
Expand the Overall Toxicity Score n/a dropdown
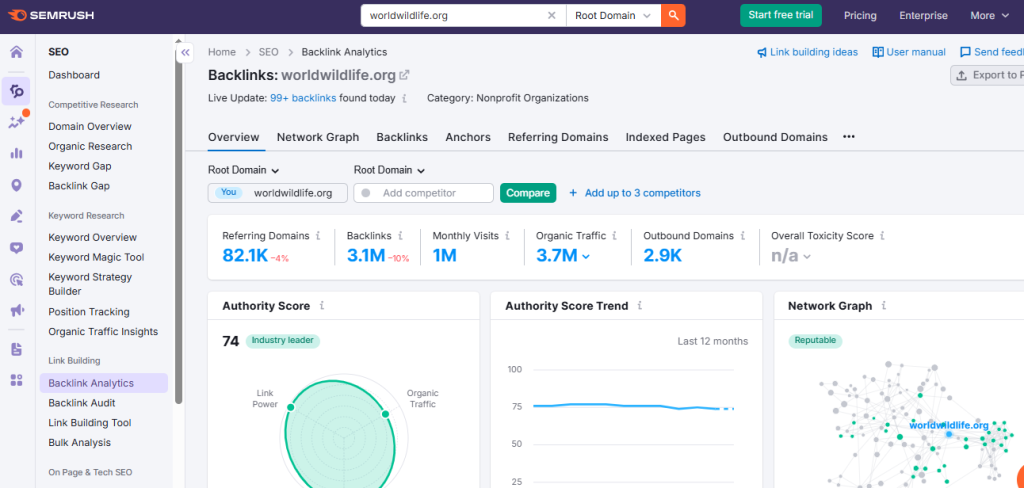790,256
